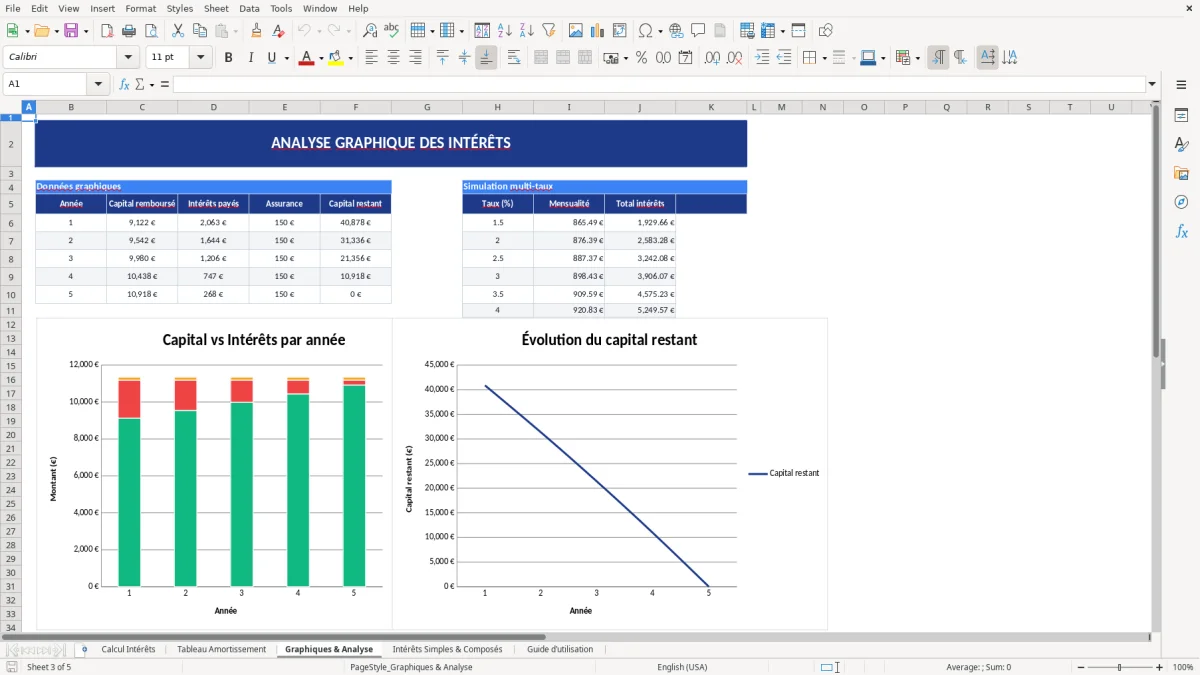Toggle wrap text for the cell
The image size is (1200, 675).
[514, 57]
